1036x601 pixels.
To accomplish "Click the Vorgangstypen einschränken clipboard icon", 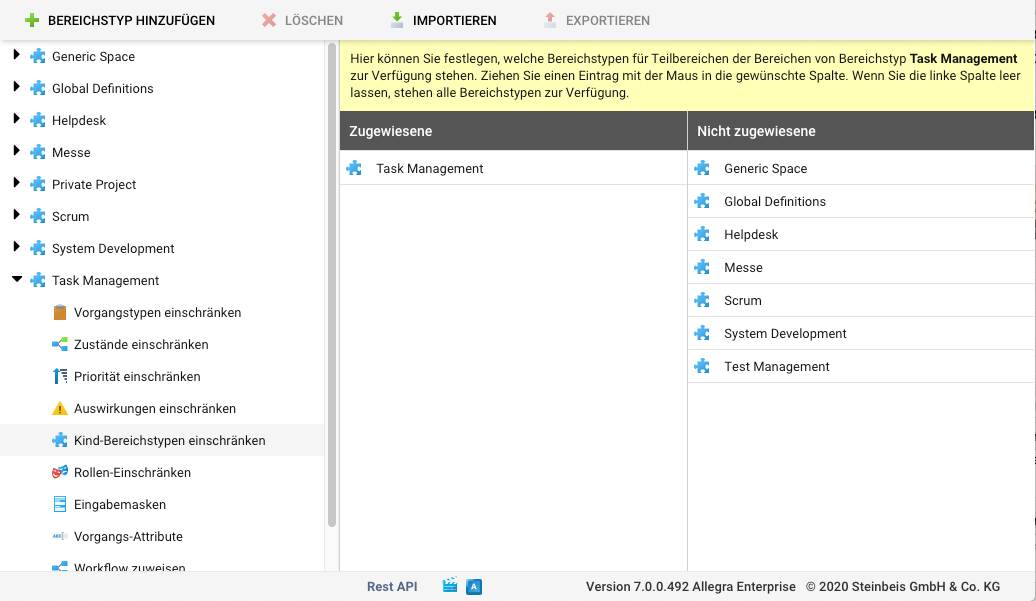I will tap(60, 313).
